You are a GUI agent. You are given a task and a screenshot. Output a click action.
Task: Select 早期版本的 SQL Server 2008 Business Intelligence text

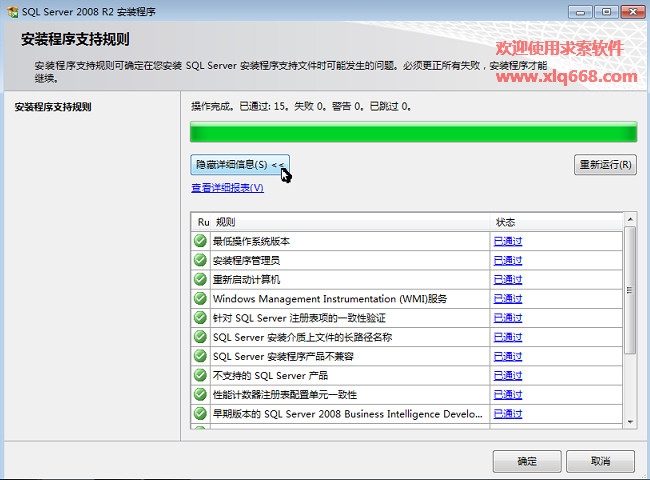tap(347, 414)
